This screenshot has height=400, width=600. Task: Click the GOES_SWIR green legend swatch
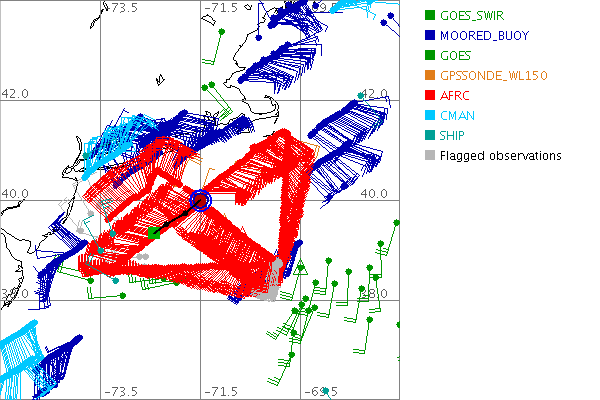[x=429, y=15]
